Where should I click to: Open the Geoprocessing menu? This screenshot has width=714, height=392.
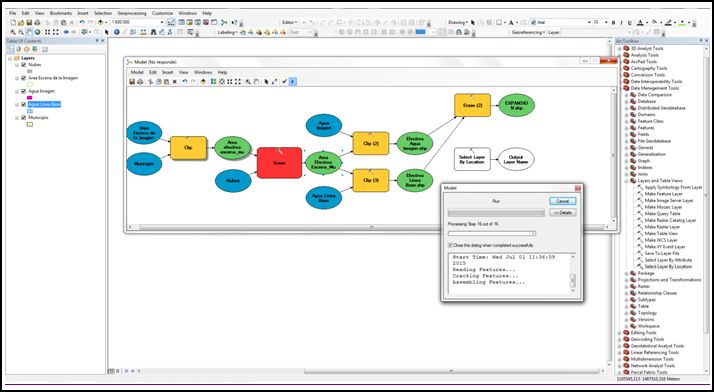[133, 13]
